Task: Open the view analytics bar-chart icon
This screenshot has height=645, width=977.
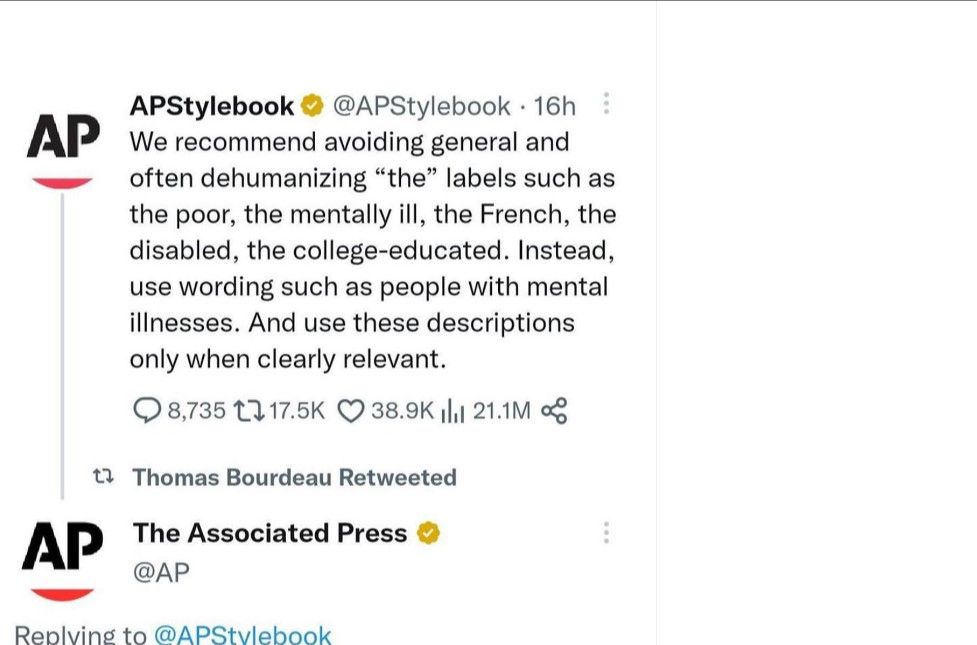Action: (x=454, y=410)
